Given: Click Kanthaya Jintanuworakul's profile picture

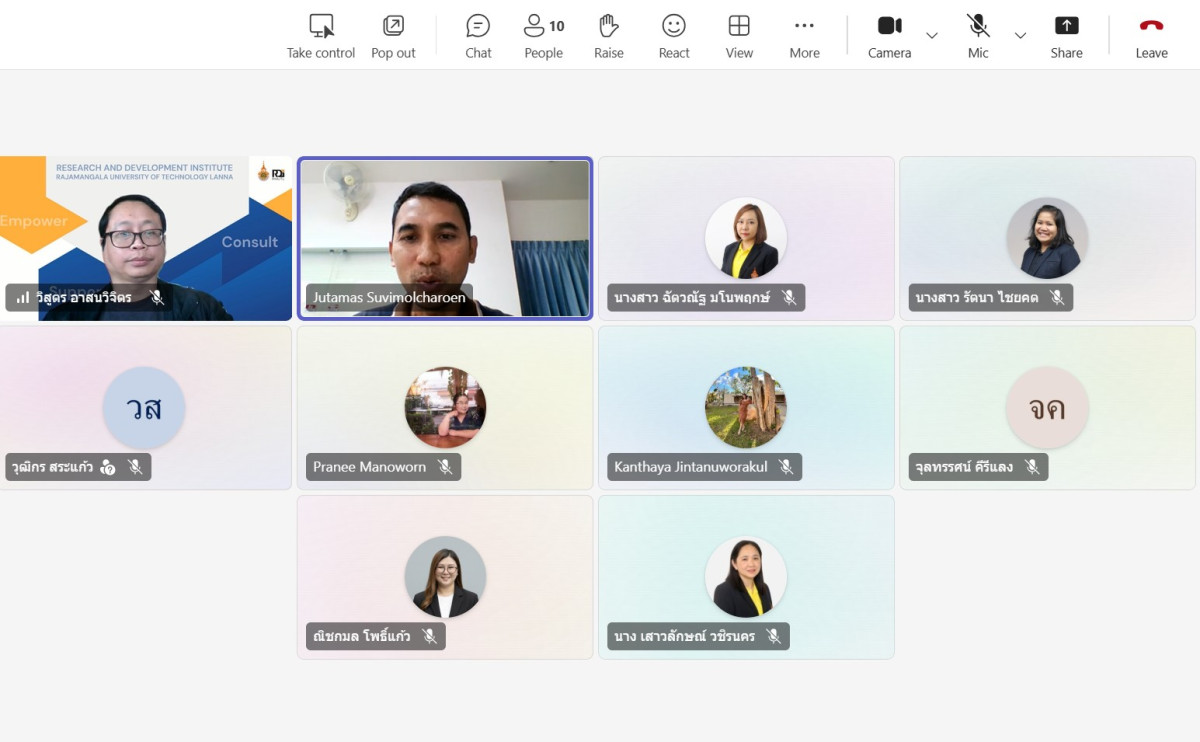Looking at the screenshot, I should 745,407.
